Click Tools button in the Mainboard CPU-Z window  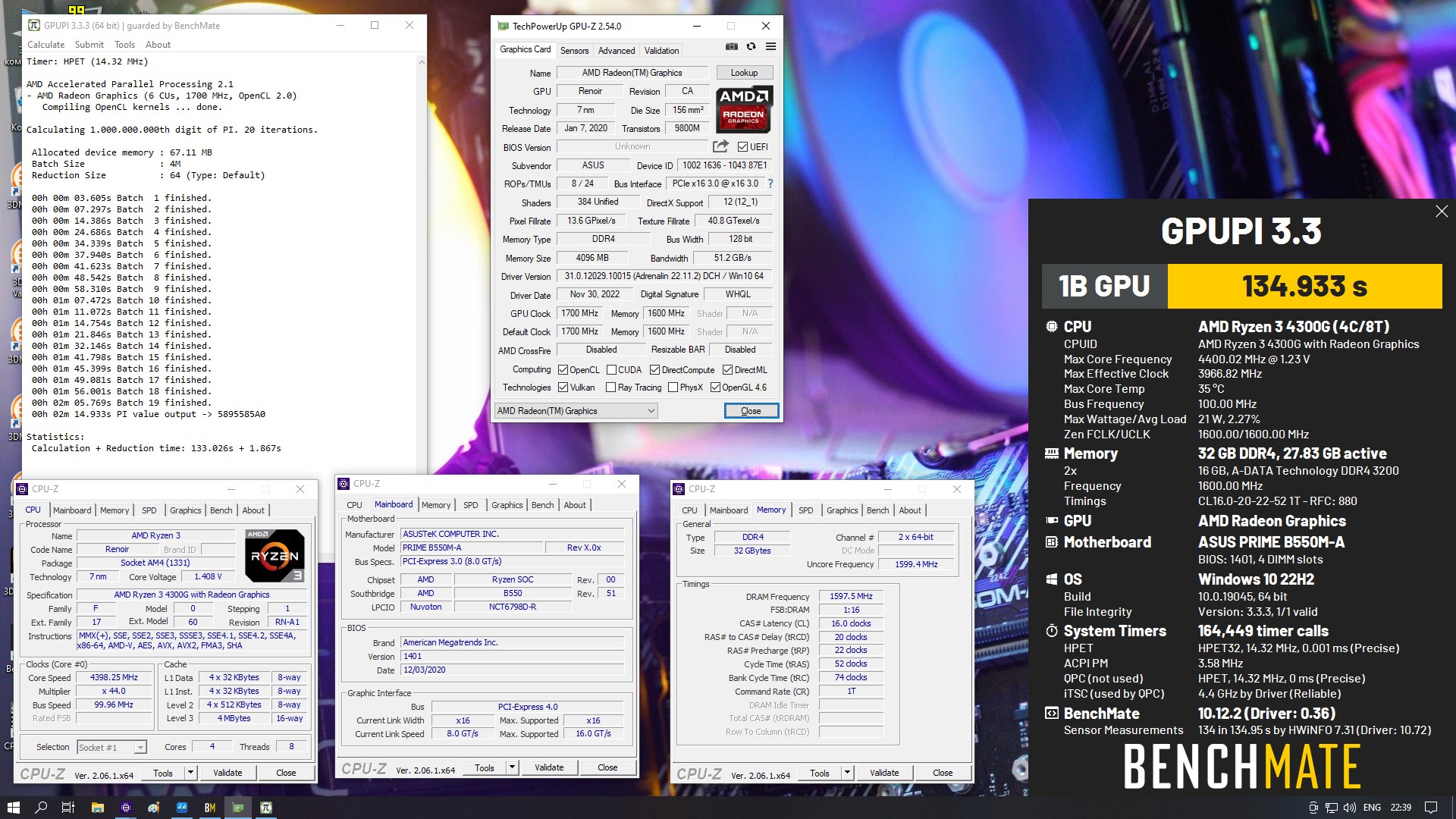[x=485, y=767]
